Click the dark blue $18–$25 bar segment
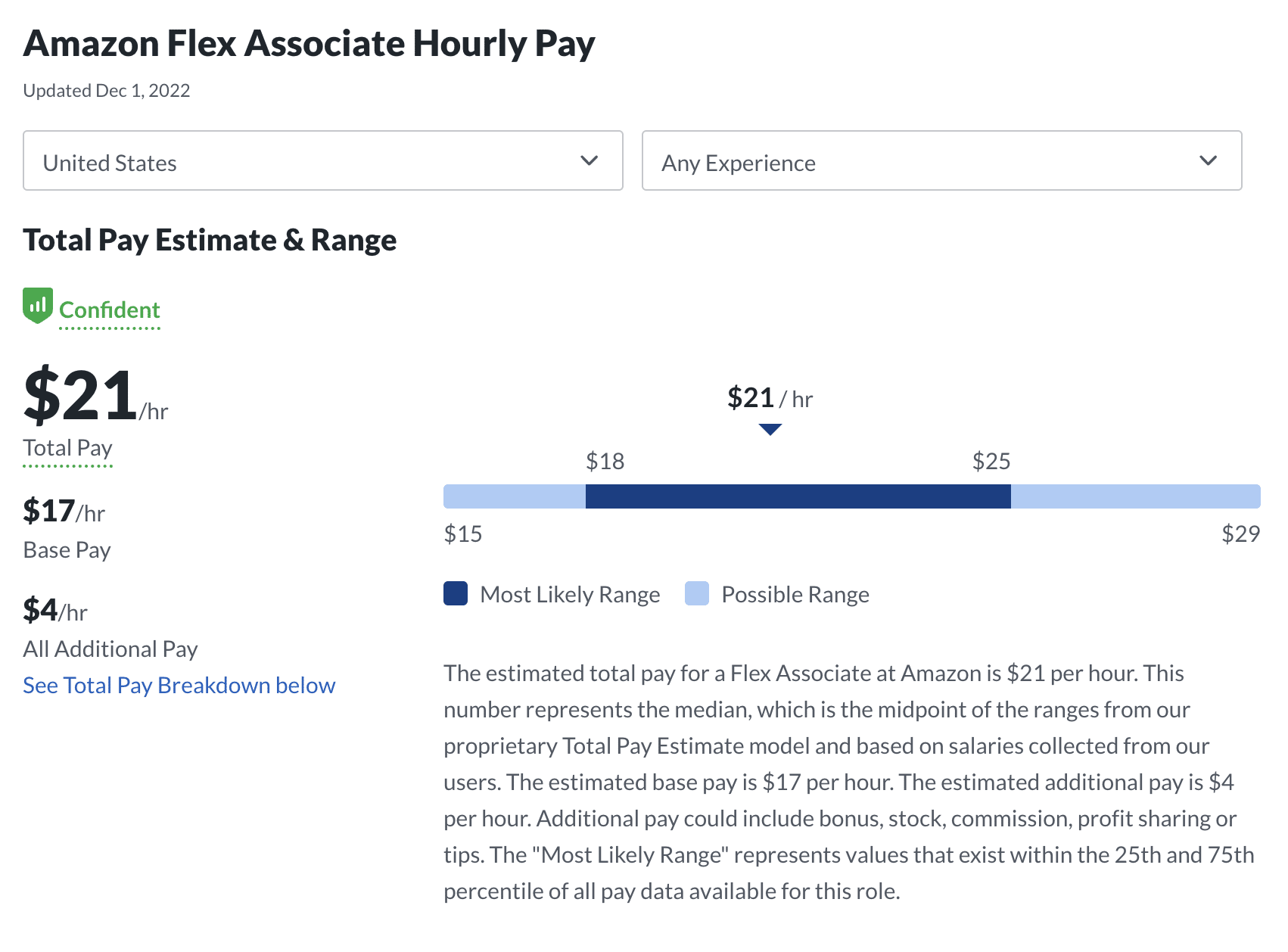 (x=798, y=496)
